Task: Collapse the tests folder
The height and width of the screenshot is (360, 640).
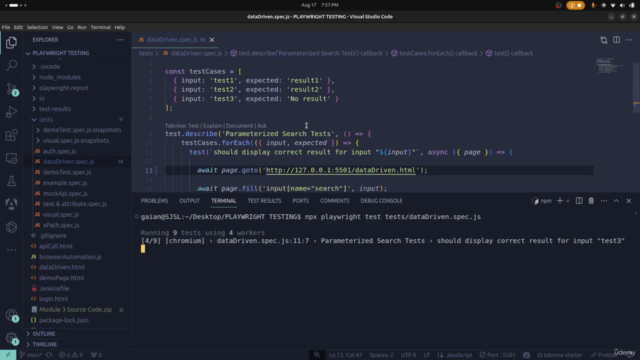Action: coord(46,120)
